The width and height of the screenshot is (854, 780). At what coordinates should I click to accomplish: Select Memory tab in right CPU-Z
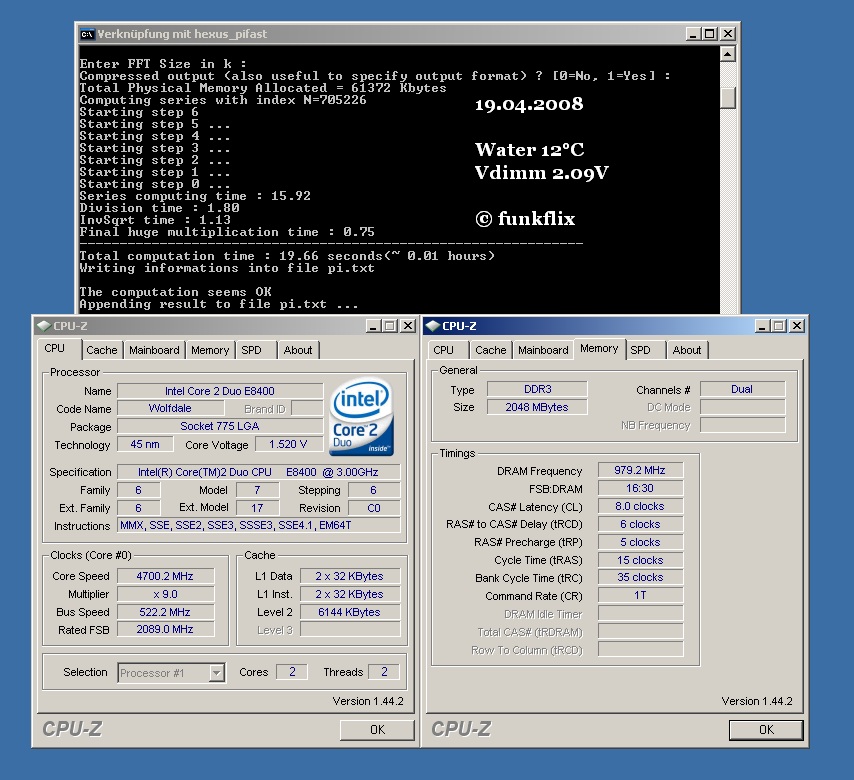[599, 349]
